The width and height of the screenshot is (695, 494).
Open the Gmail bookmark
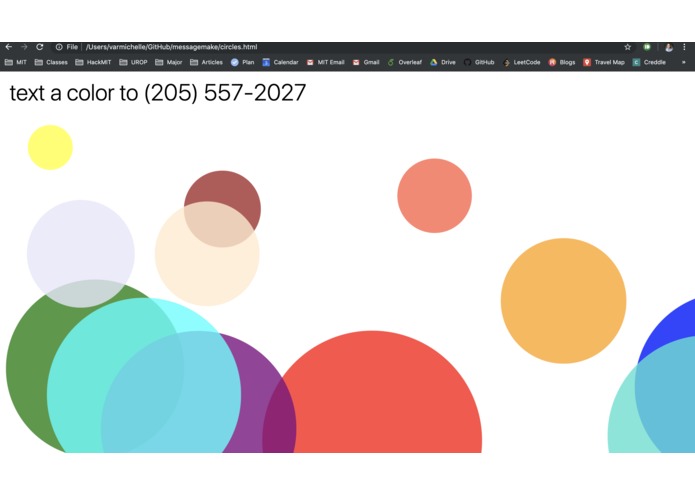(366, 62)
